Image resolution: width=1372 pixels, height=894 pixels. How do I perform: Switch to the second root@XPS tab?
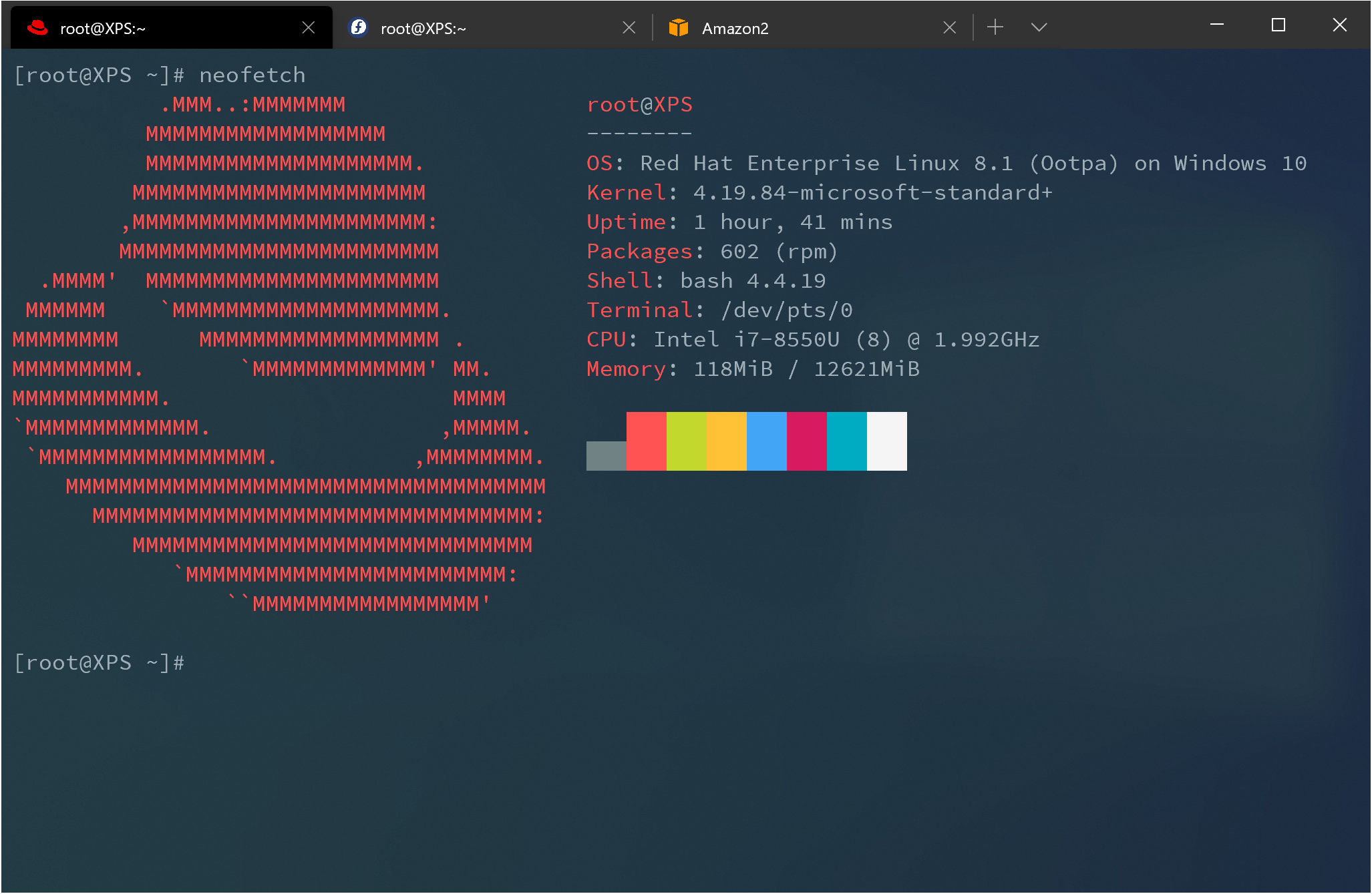tap(423, 28)
